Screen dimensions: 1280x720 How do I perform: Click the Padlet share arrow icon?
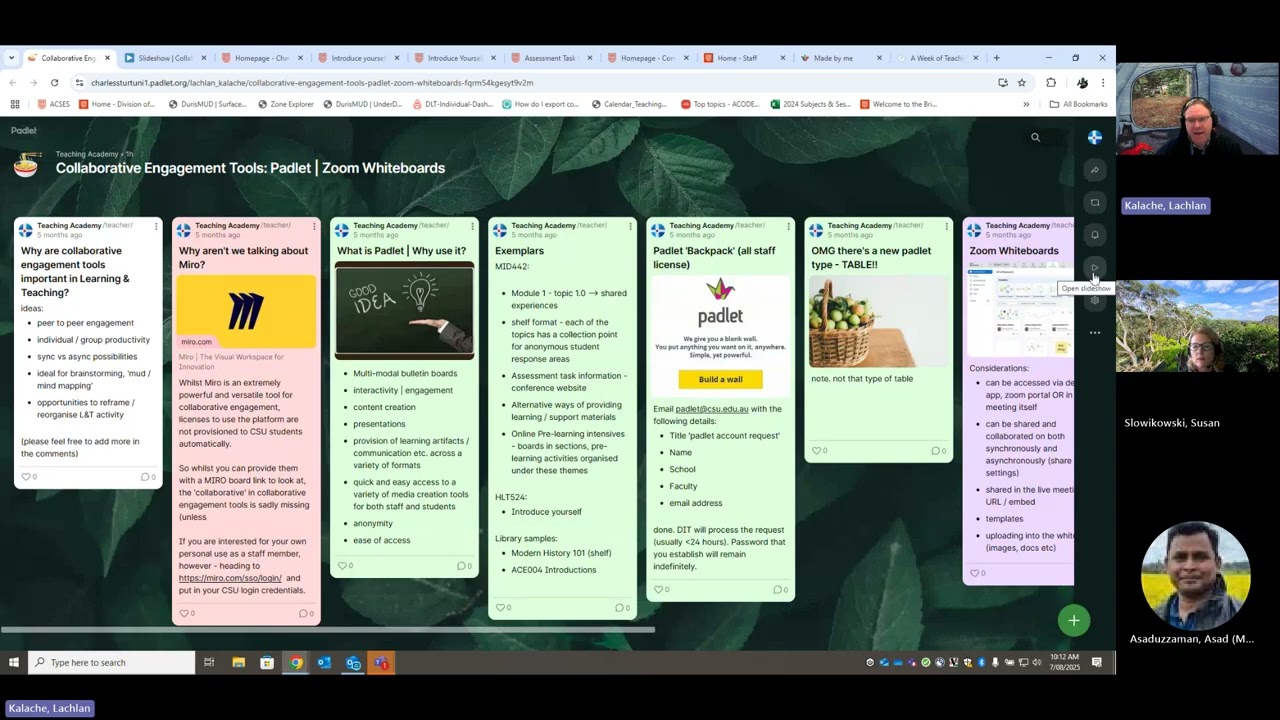1095,170
